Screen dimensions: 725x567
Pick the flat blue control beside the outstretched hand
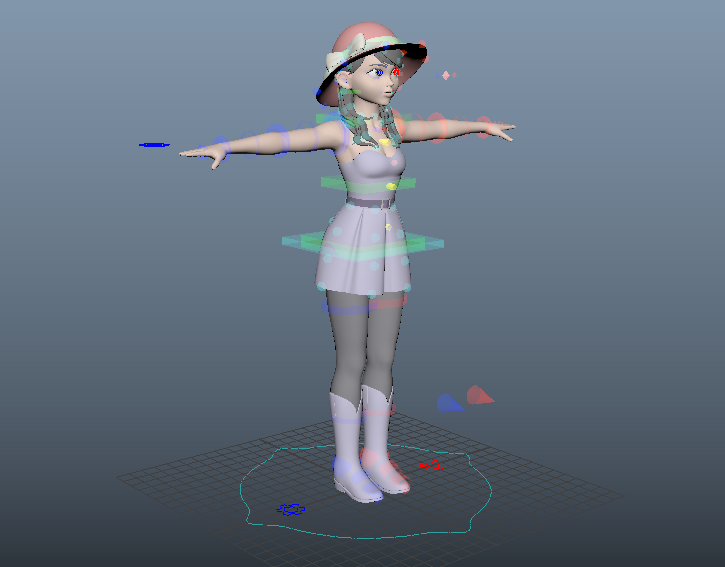pos(154,145)
